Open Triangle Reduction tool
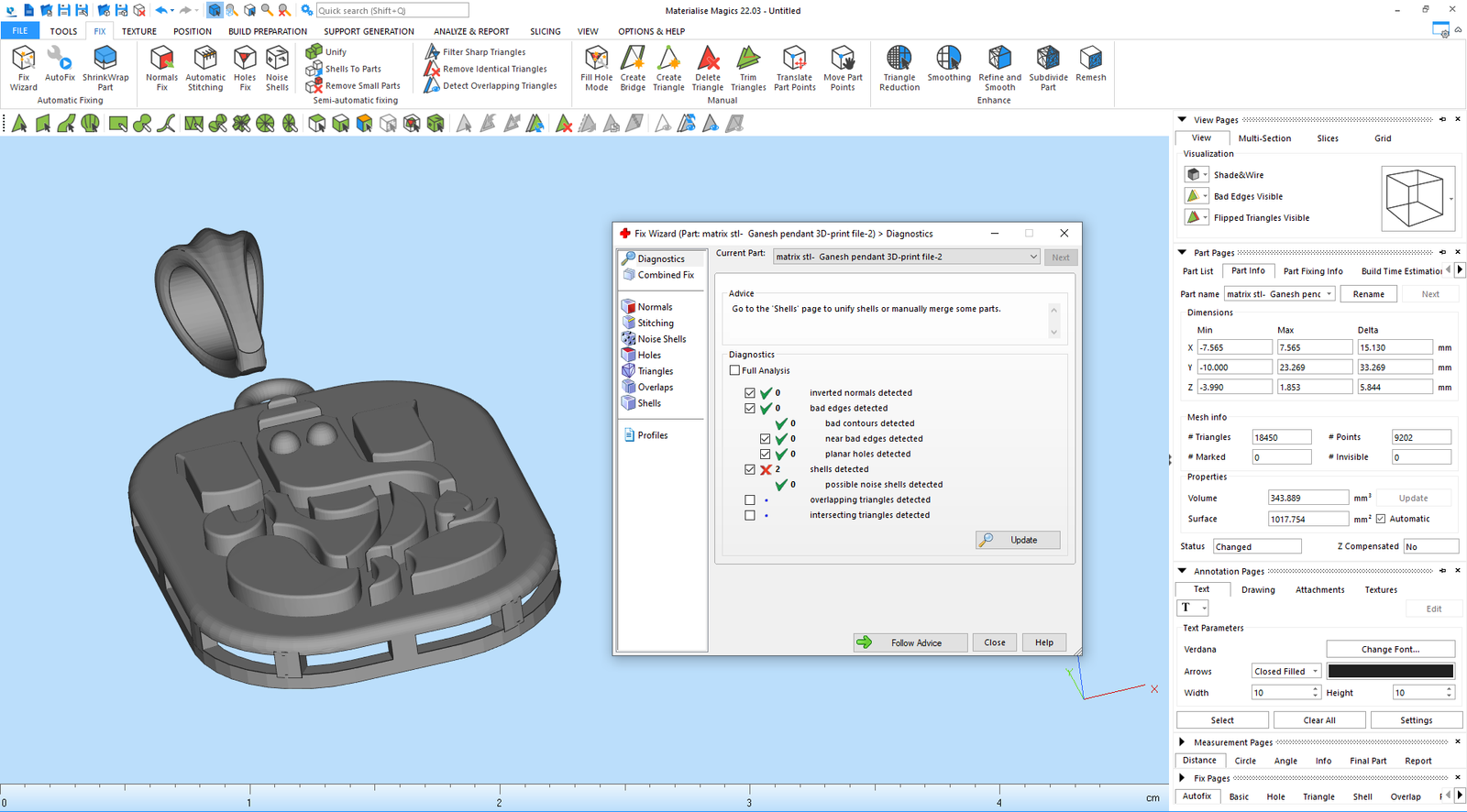 (x=899, y=68)
